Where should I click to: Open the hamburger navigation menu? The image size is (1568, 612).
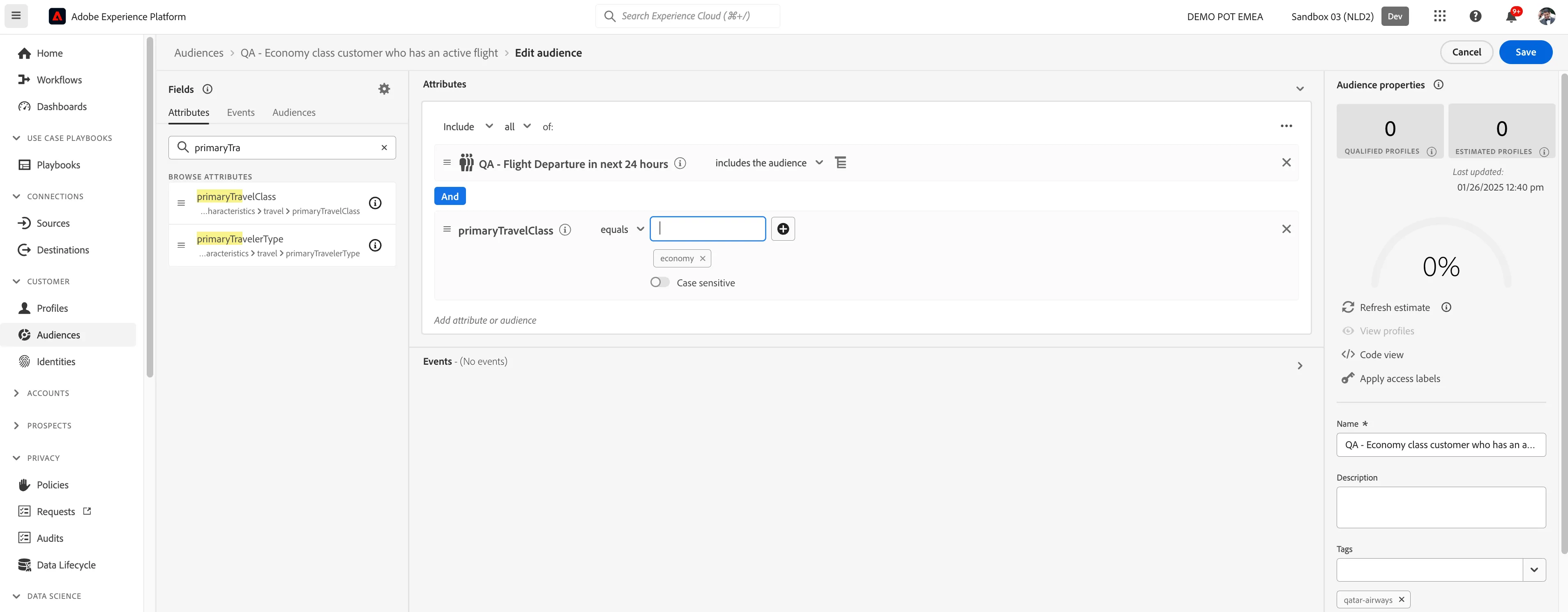click(16, 16)
